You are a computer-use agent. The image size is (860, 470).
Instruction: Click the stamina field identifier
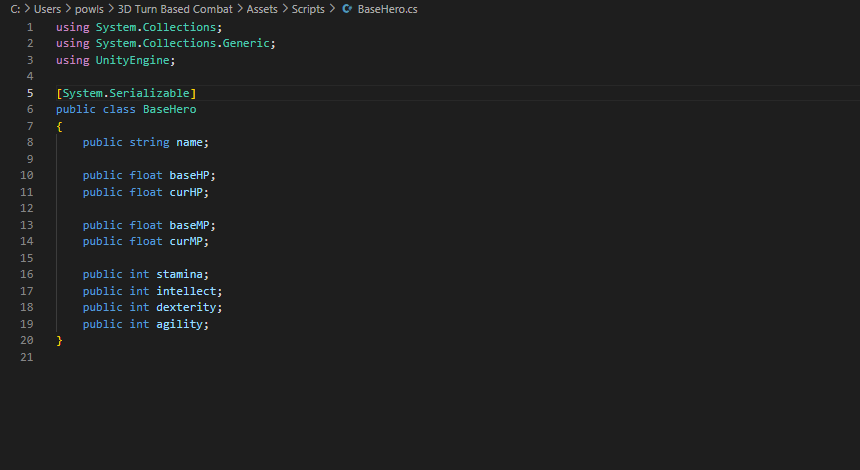point(179,274)
